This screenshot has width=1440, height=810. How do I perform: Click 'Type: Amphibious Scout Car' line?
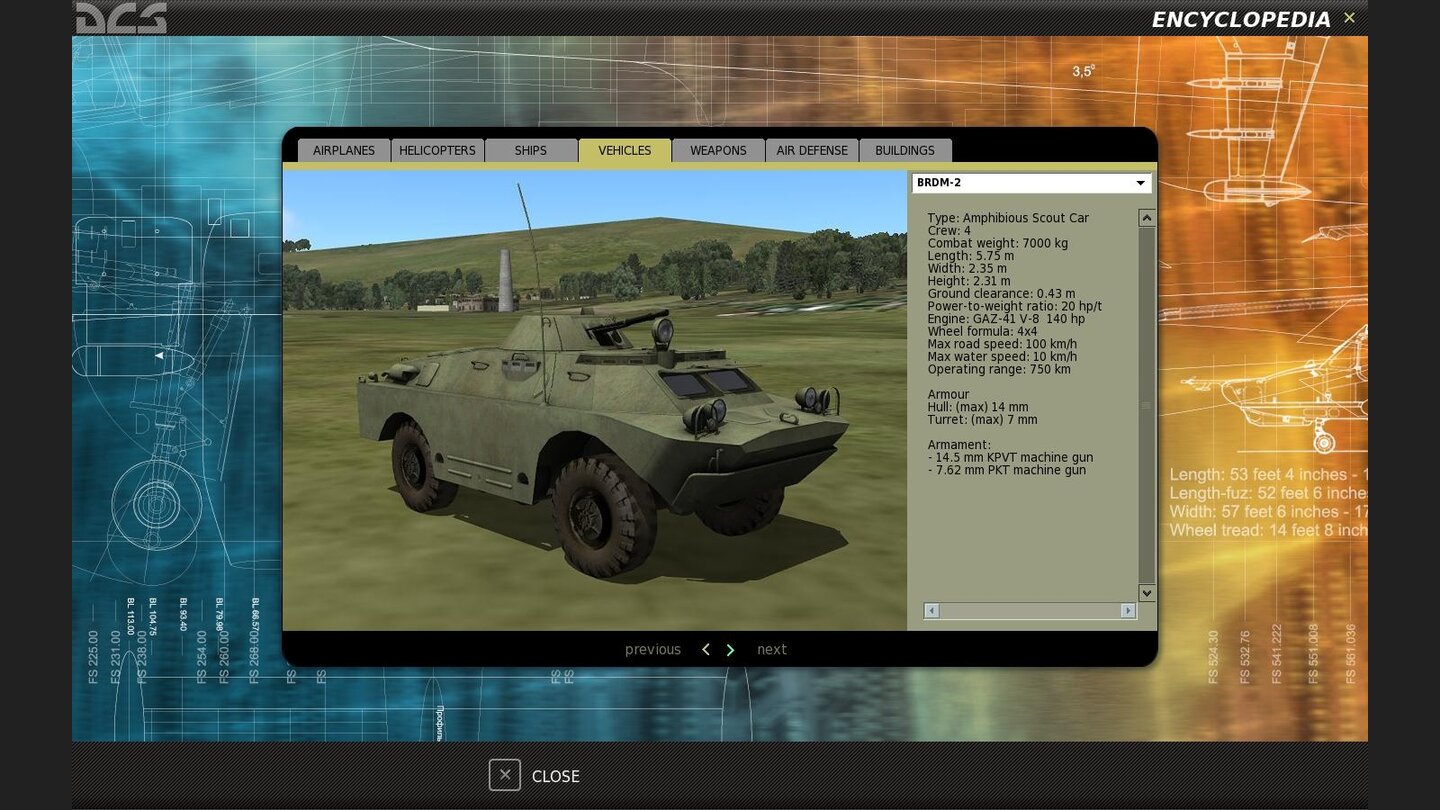tap(1008, 218)
